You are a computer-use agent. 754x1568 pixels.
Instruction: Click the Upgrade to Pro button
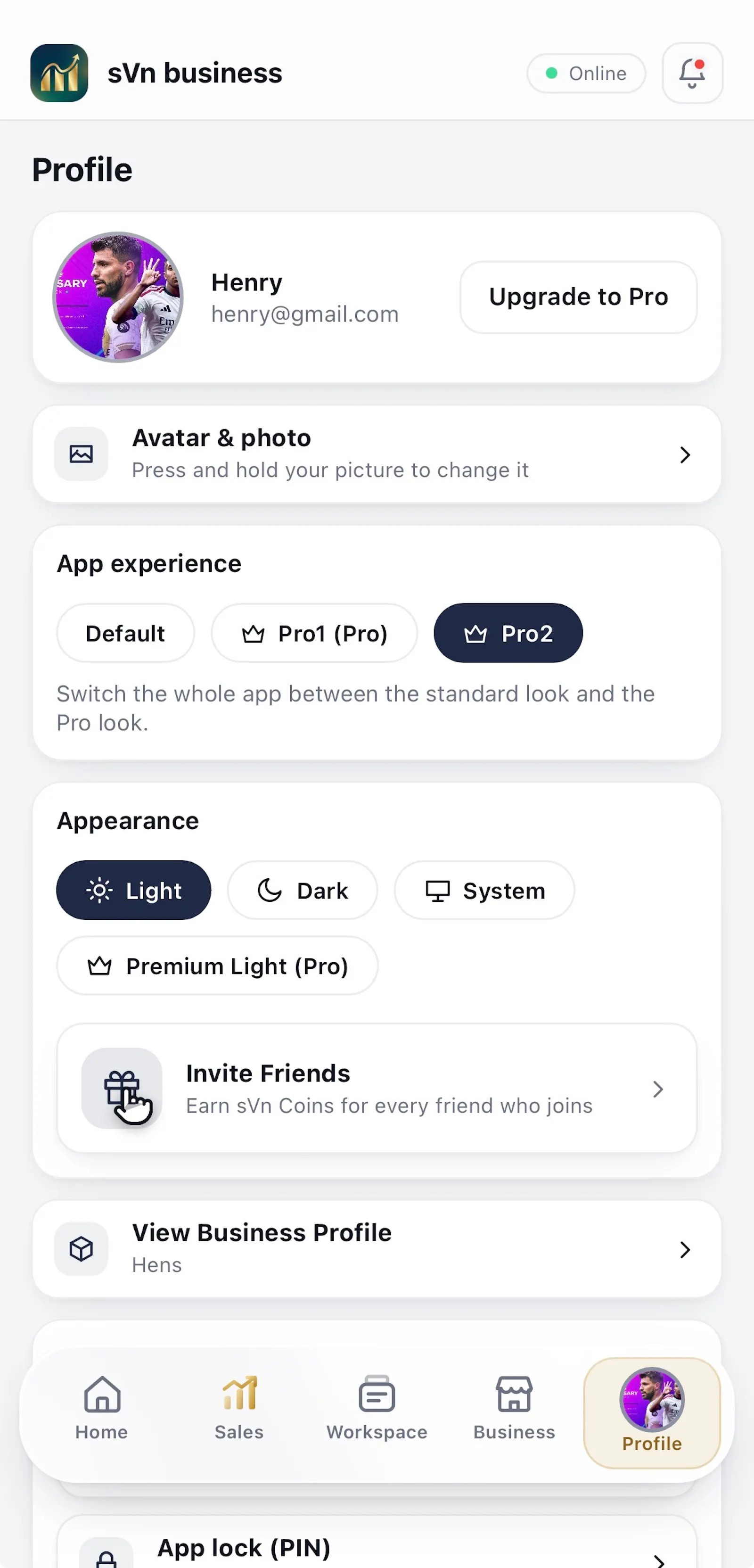pyautogui.click(x=579, y=297)
